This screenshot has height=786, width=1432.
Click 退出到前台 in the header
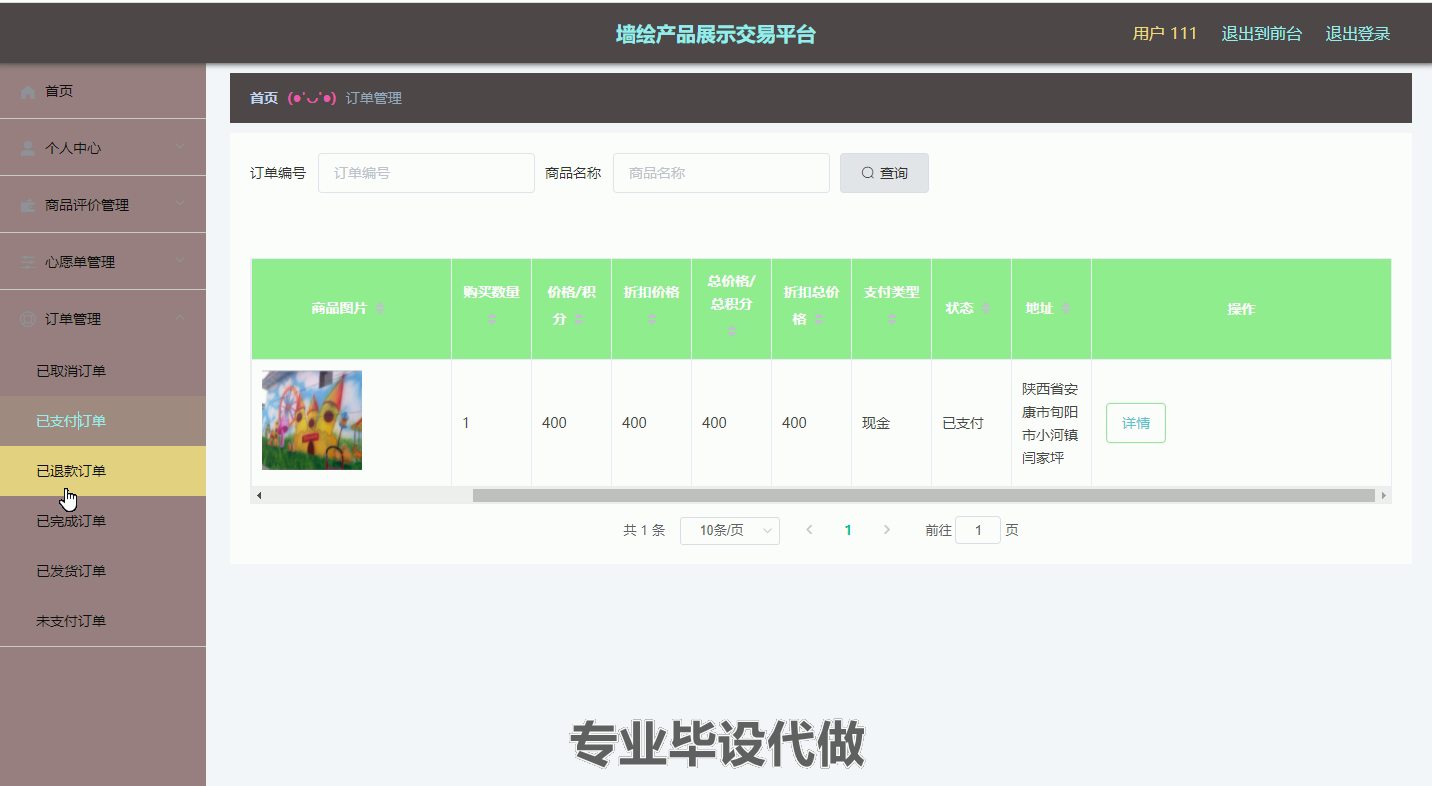(1261, 34)
